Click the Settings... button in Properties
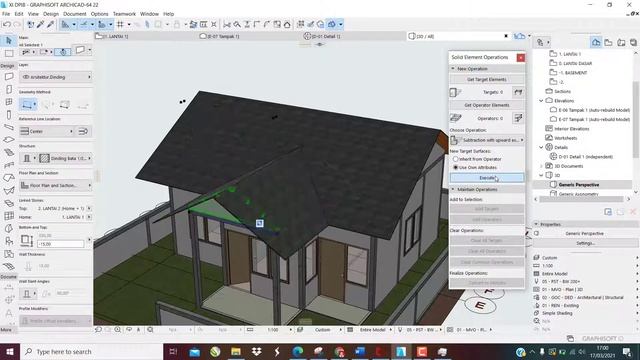 (x=585, y=243)
